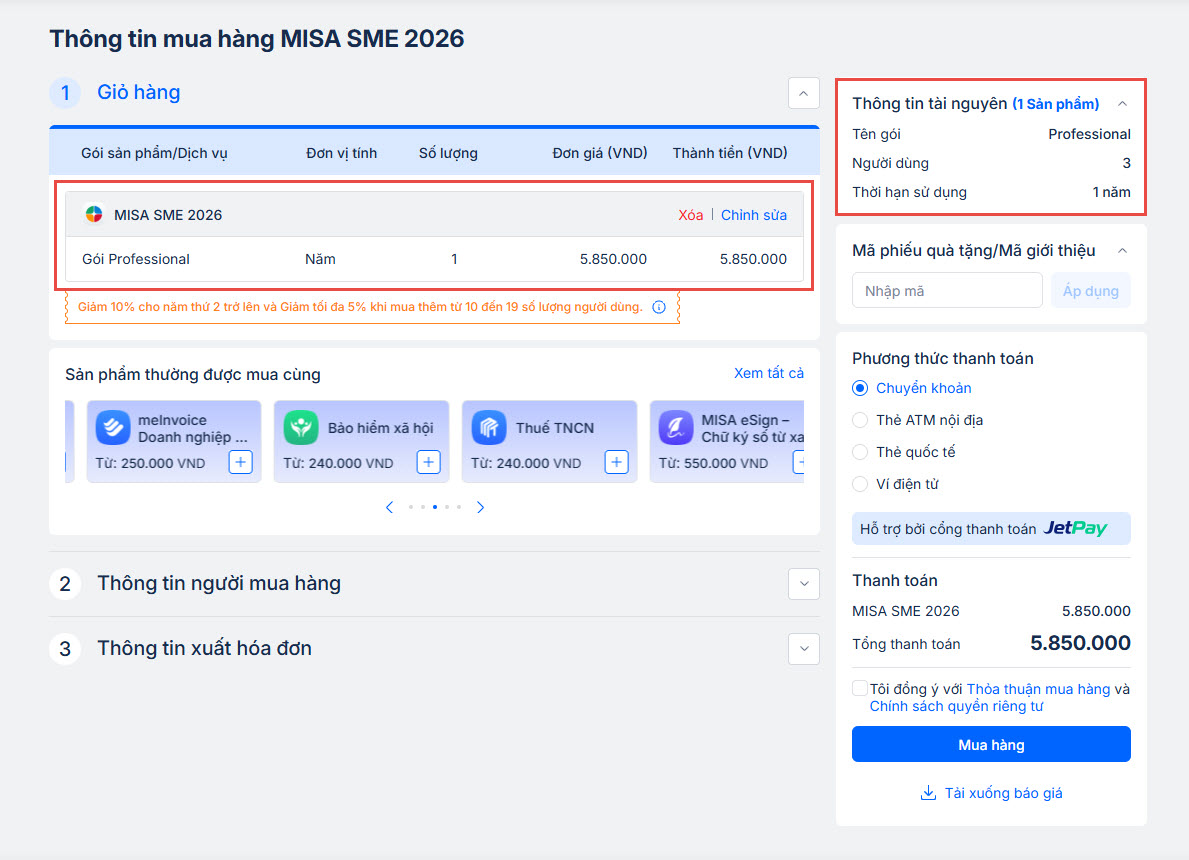Screen dimensions: 1189x860
Task: Click the discount info icon
Action: pos(659,307)
